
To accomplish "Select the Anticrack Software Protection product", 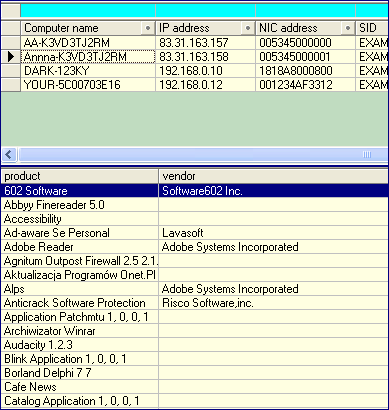I will 80,303.
